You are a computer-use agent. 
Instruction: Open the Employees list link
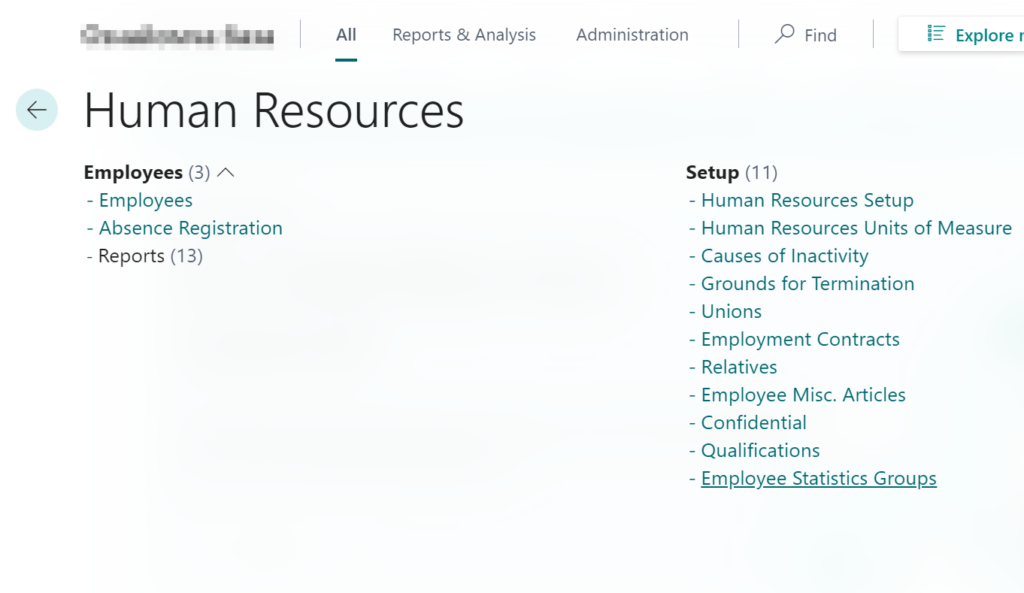pyautogui.click(x=145, y=201)
